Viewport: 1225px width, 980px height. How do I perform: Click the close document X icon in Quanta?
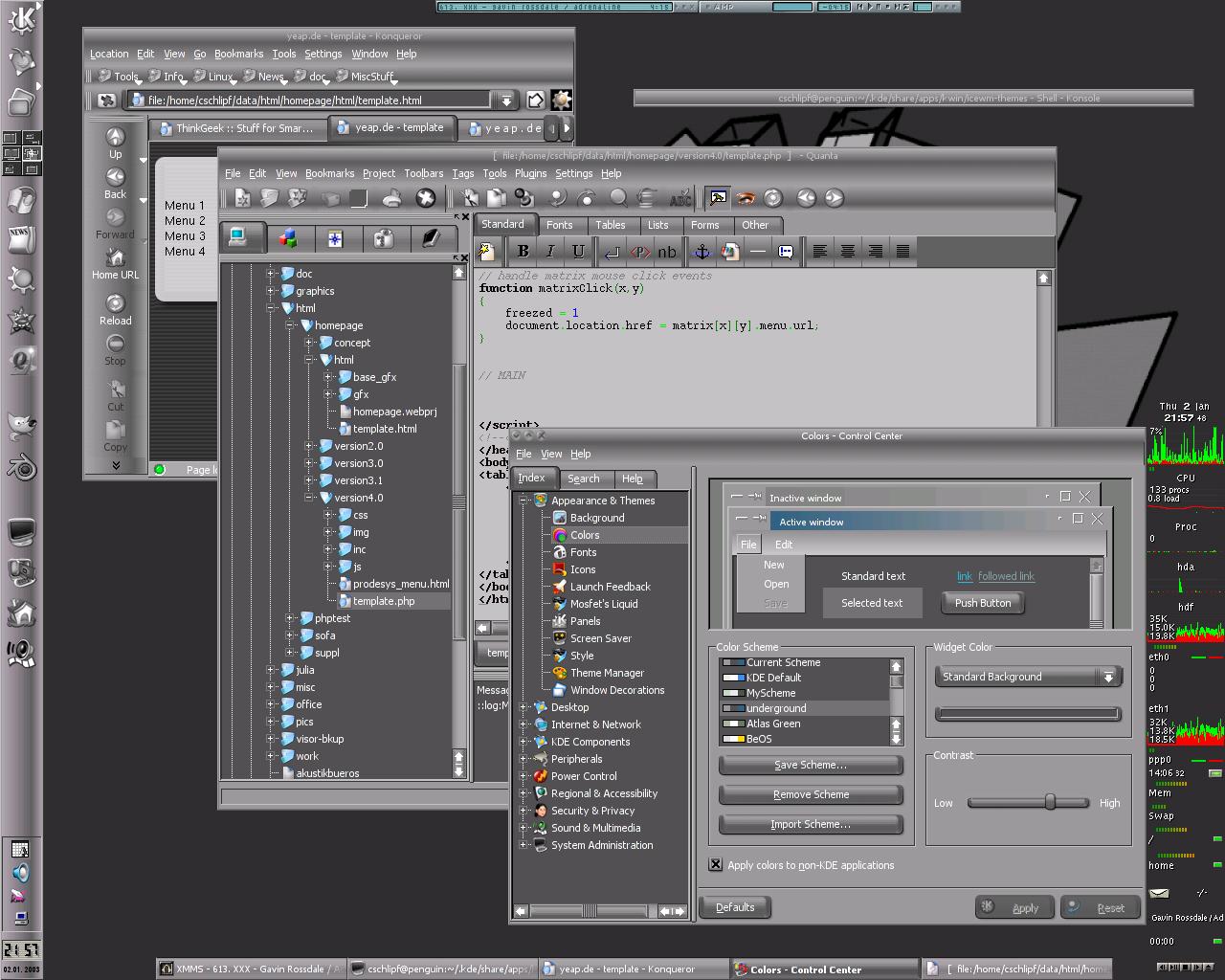point(425,198)
